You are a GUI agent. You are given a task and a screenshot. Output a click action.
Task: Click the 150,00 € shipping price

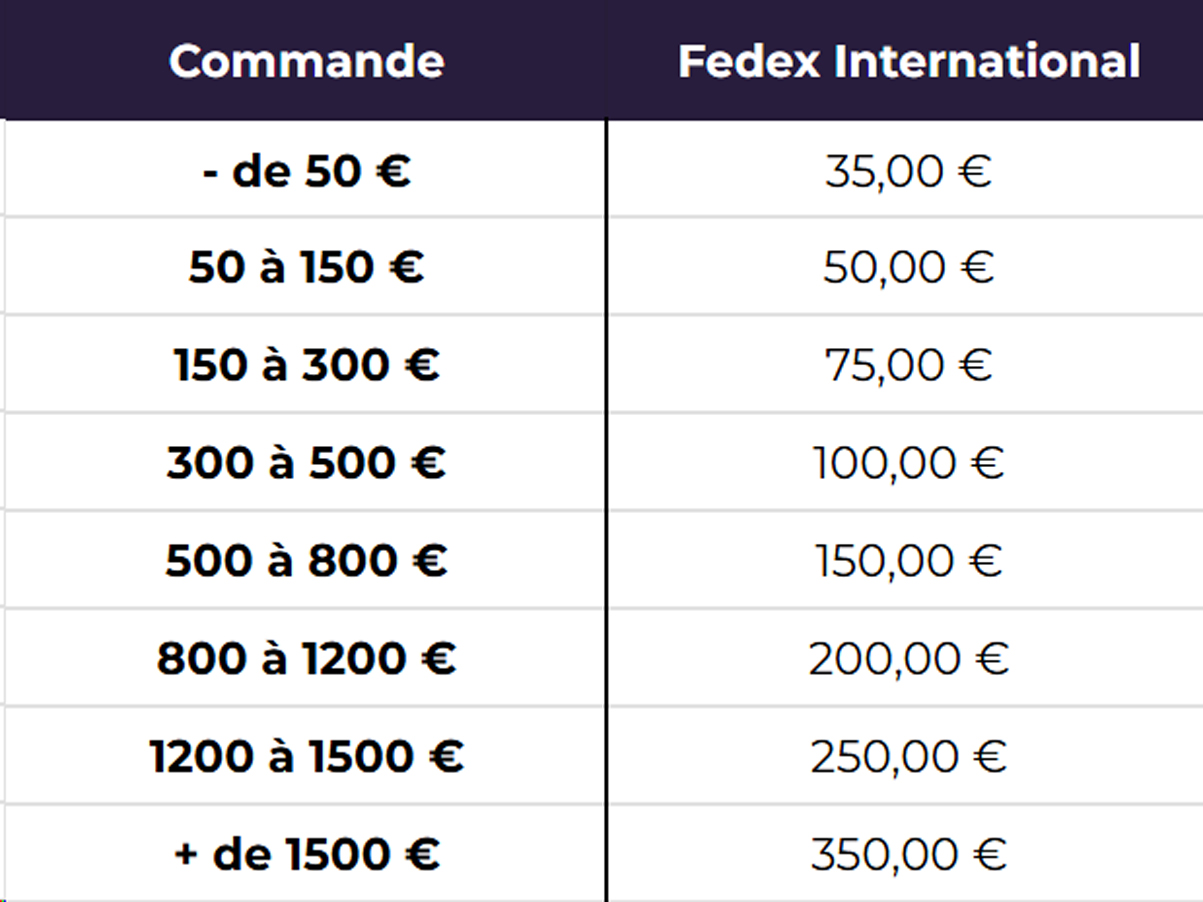[x=908, y=560]
